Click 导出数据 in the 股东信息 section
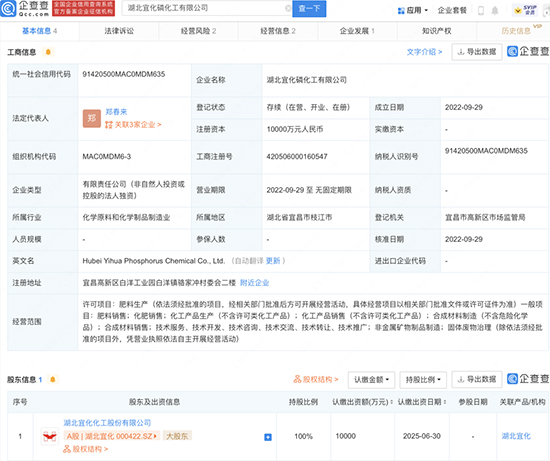 [477, 379]
